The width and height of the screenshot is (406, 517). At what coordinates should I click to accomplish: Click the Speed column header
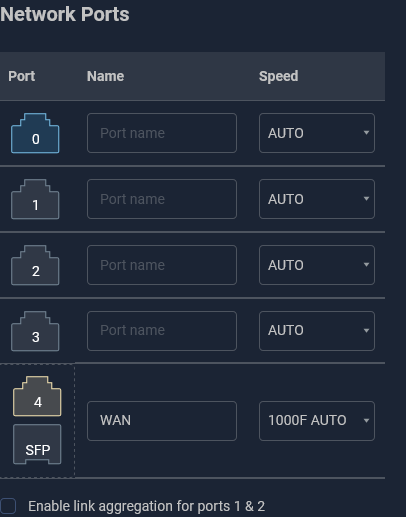(x=279, y=76)
